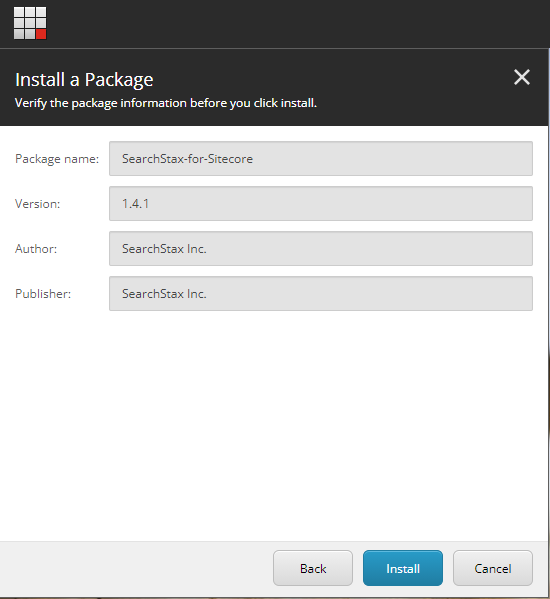Click the "Publisher:" label

pyautogui.click(x=43, y=294)
